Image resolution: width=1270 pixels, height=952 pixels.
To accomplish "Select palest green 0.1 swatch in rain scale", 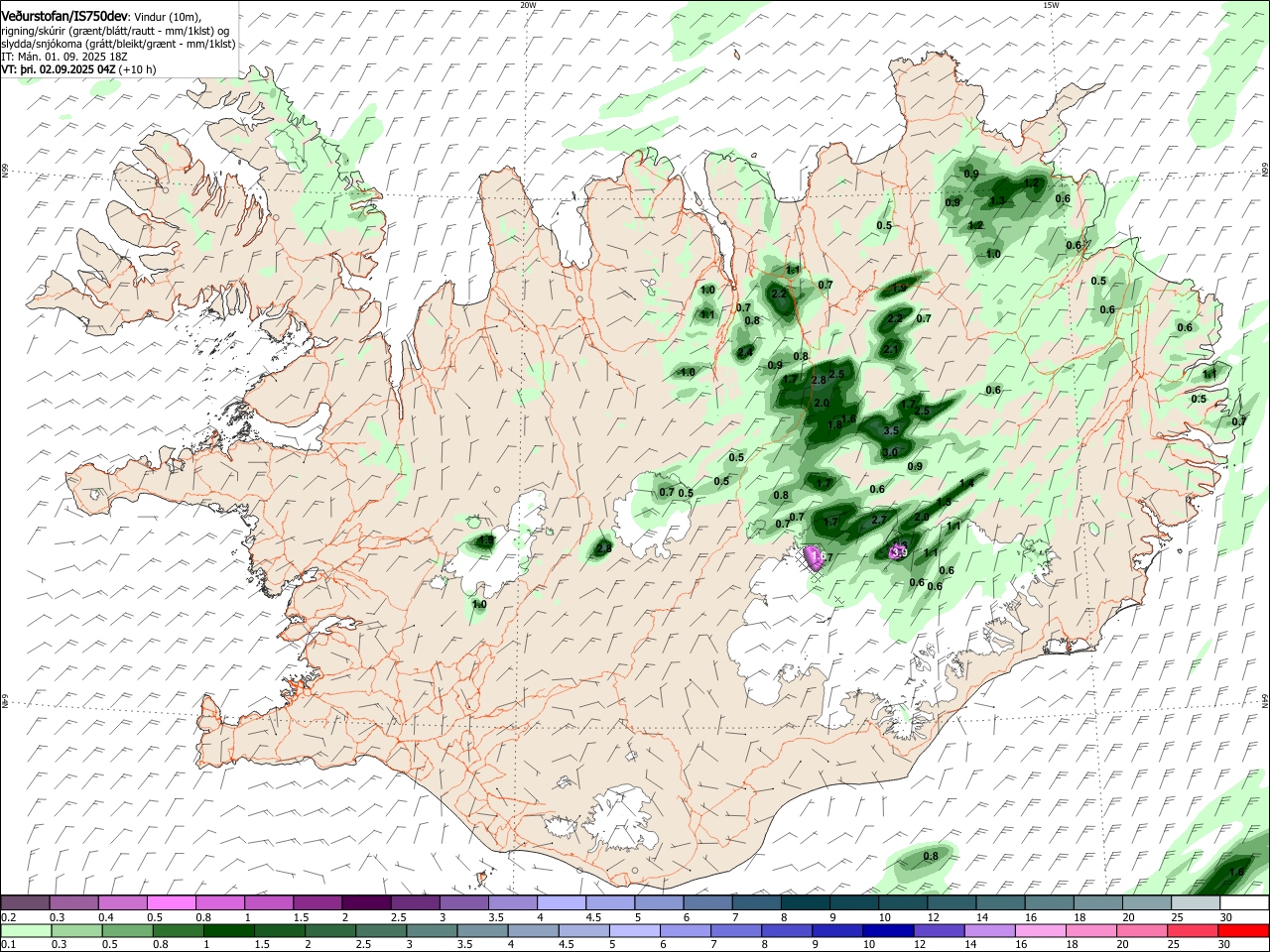I will coord(26,930).
